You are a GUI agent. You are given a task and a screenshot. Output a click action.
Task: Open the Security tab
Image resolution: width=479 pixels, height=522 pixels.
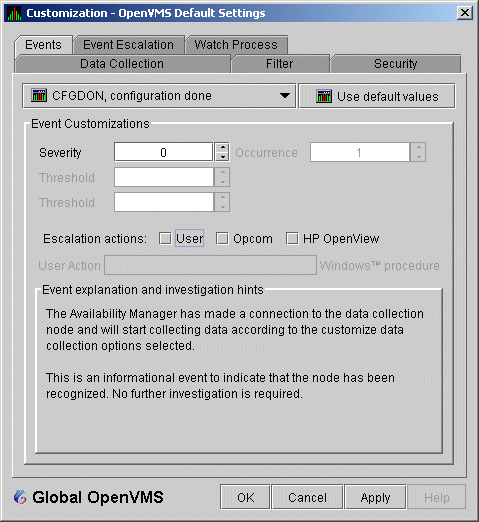pos(396,64)
